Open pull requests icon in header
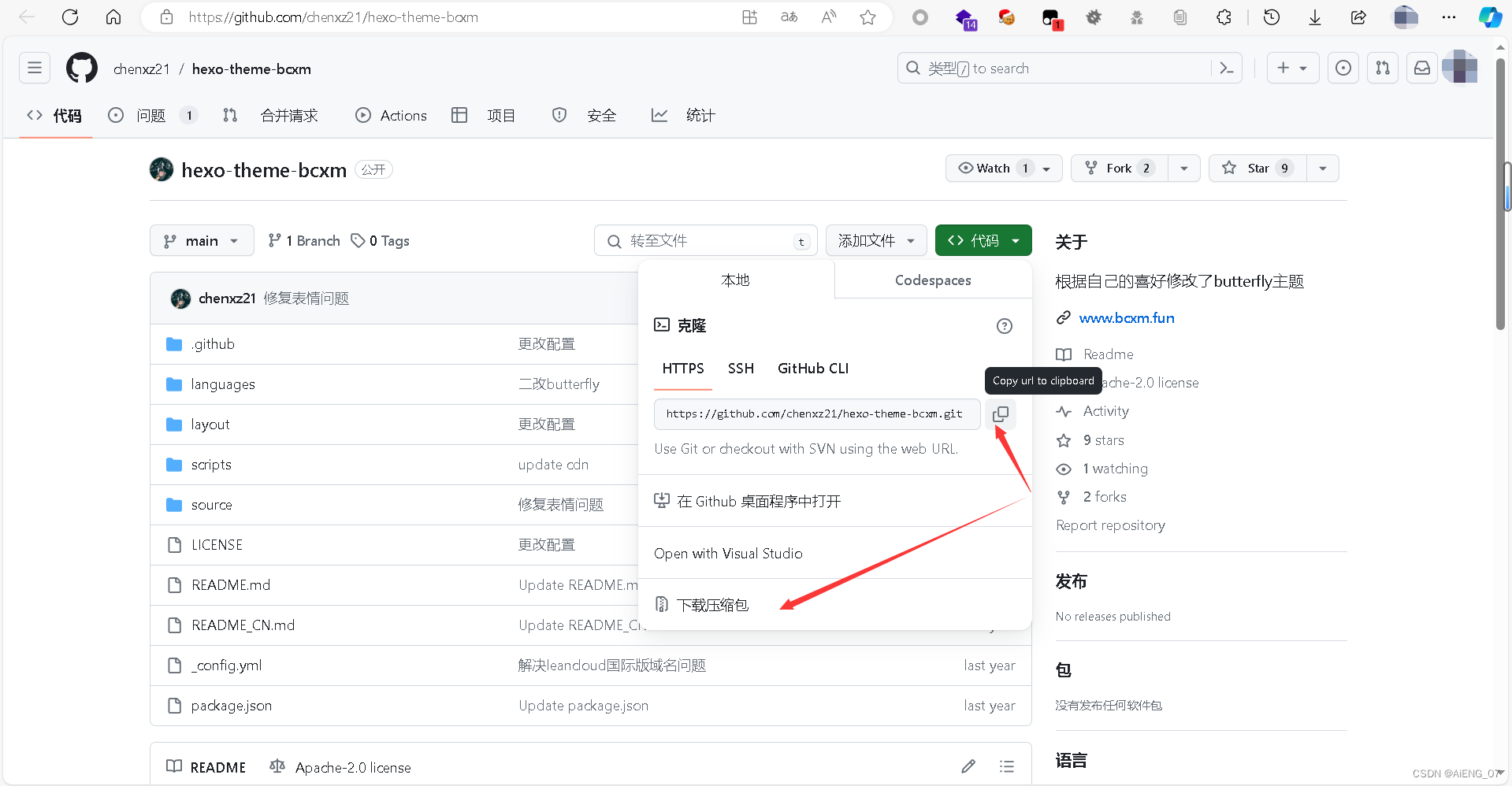Viewport: 1512px width, 786px height. 1383,68
